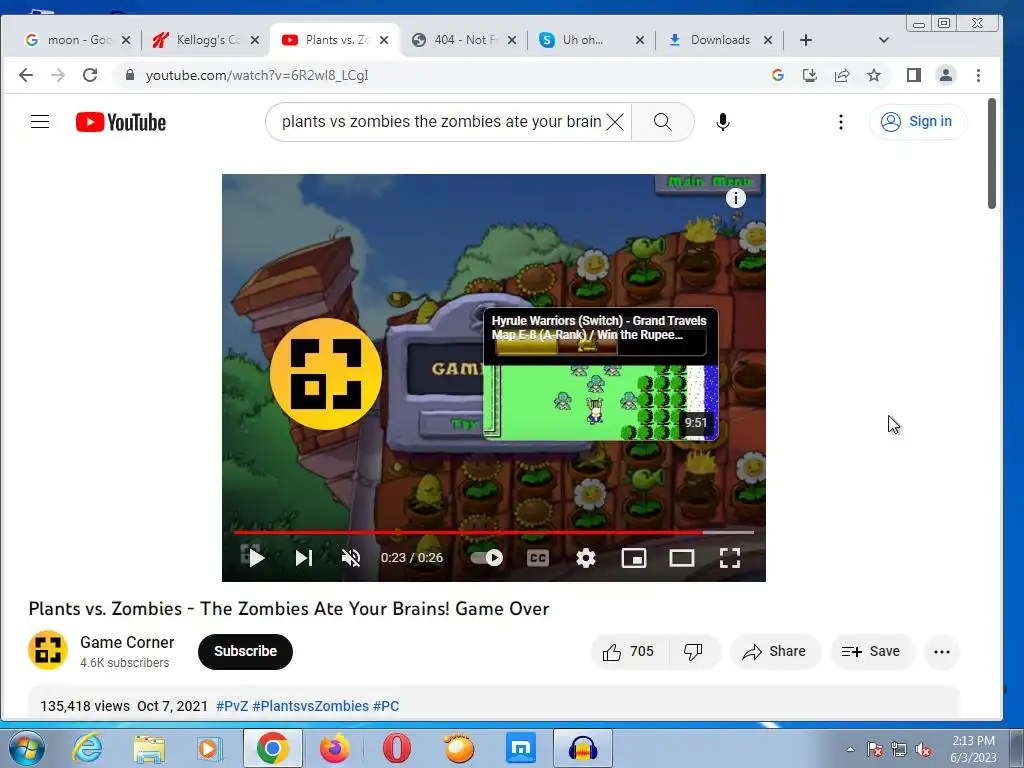Follow the #PC hashtag link
The width and height of the screenshot is (1024, 768).
pyautogui.click(x=386, y=706)
